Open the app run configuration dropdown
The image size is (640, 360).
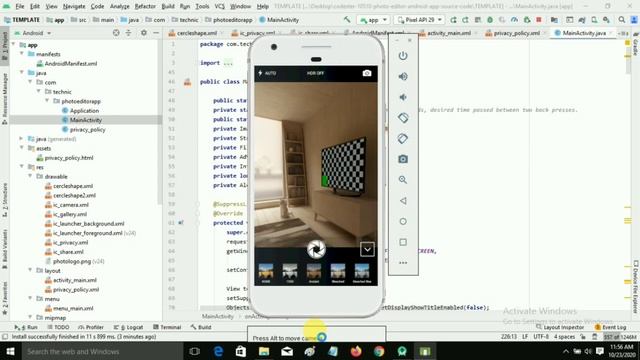coord(373,20)
